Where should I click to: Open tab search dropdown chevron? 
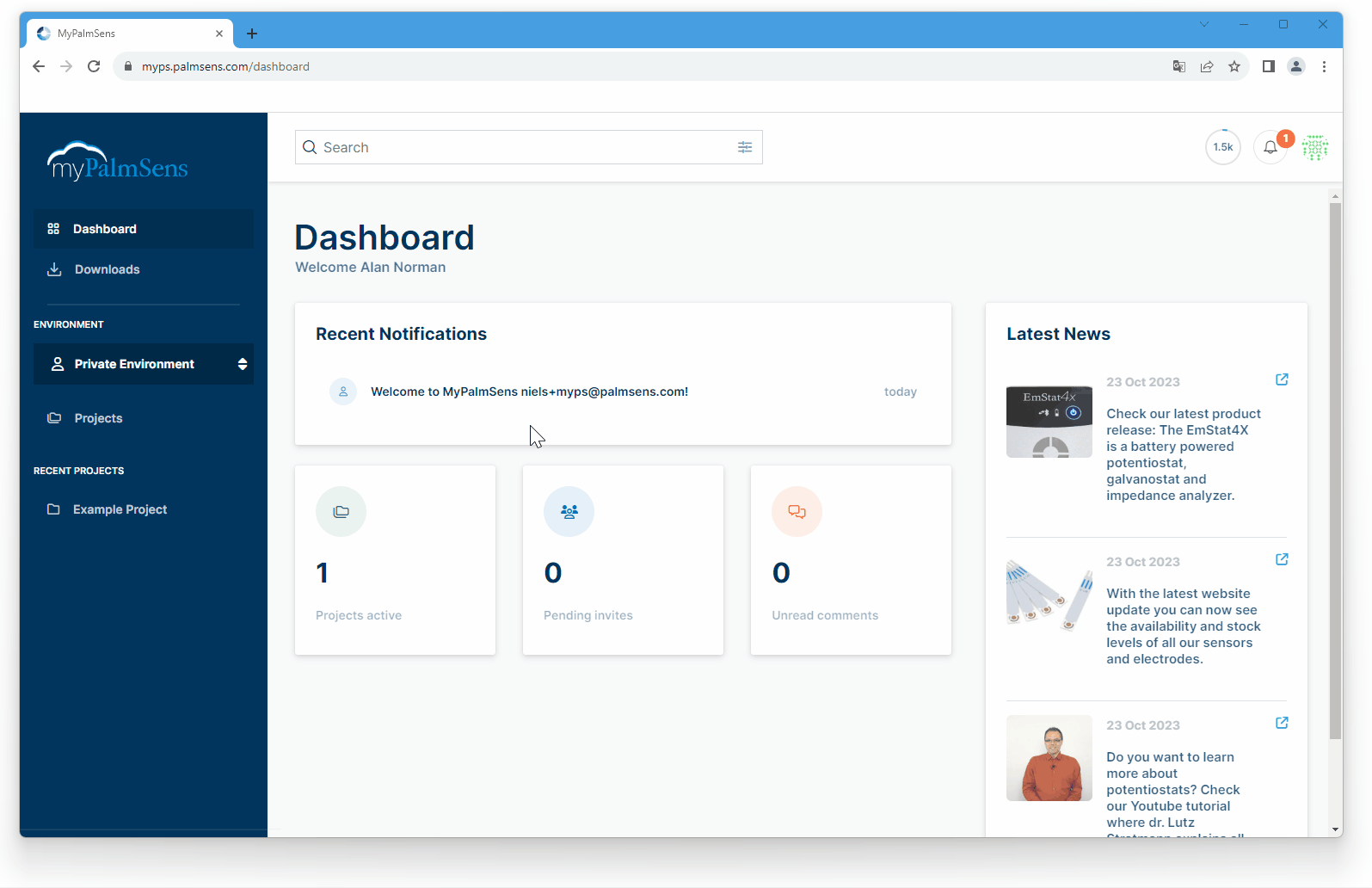[x=1204, y=24]
